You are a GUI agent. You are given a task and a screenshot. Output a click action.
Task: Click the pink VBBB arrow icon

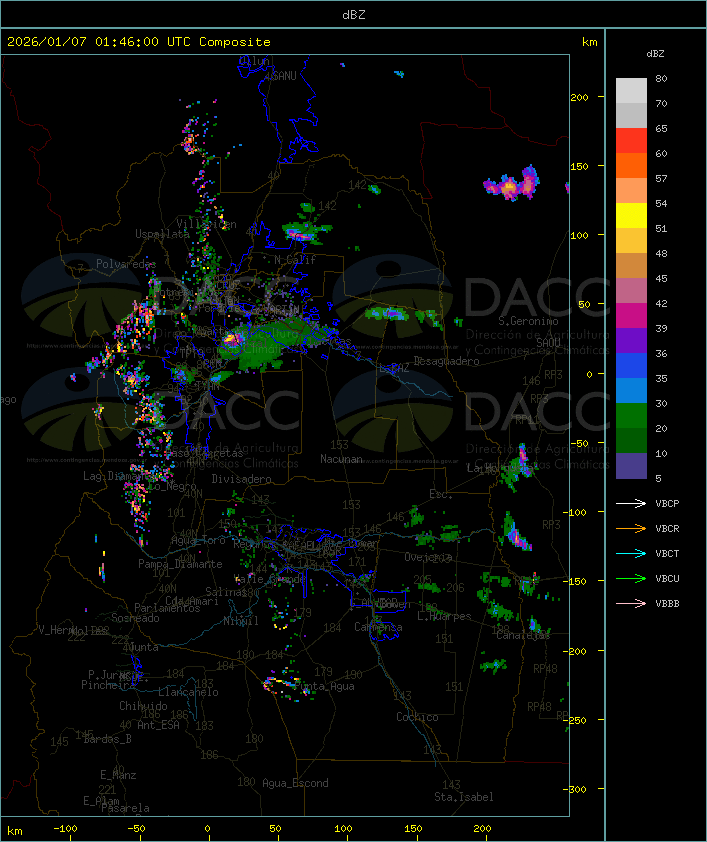[631, 604]
